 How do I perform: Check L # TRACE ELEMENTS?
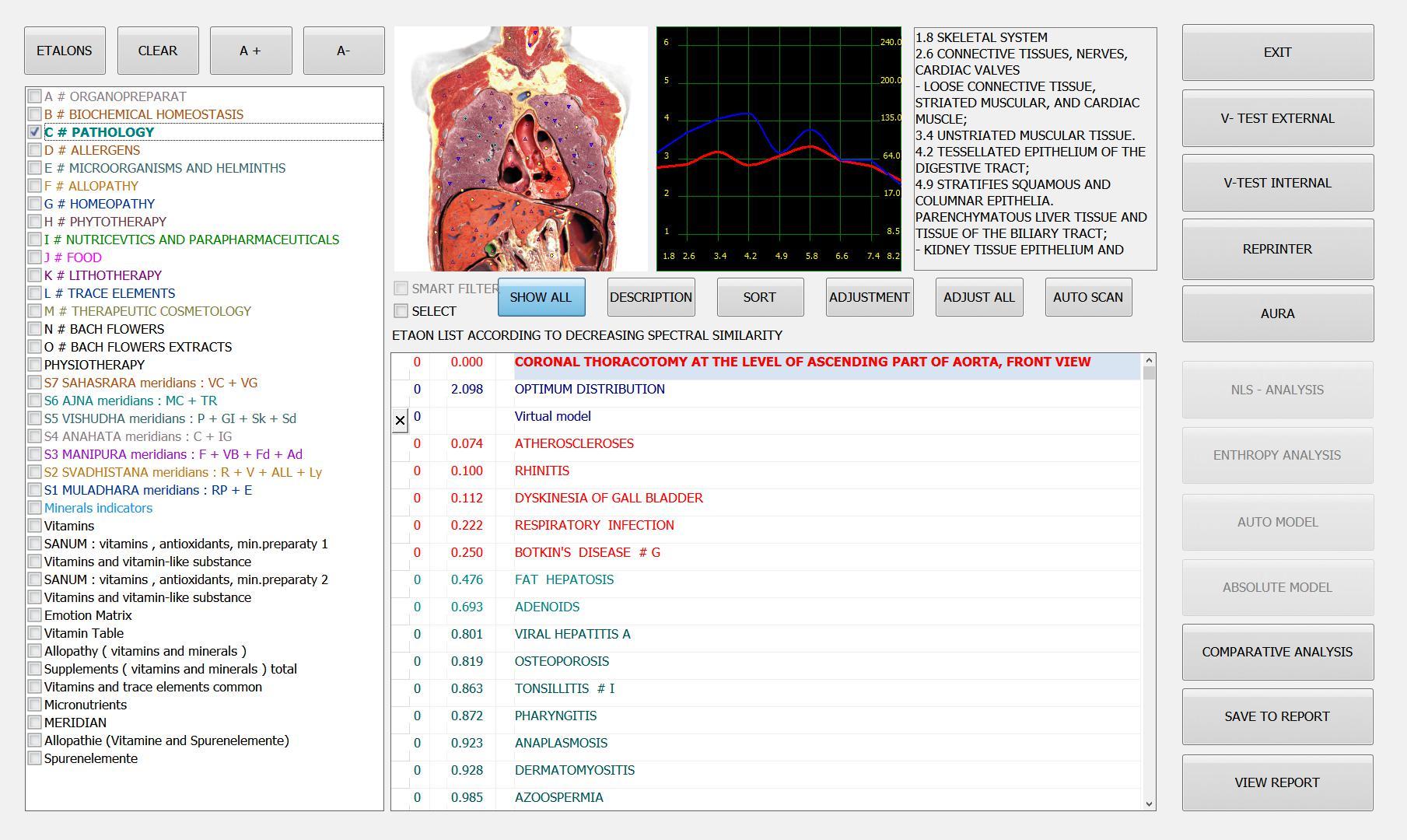(x=35, y=293)
